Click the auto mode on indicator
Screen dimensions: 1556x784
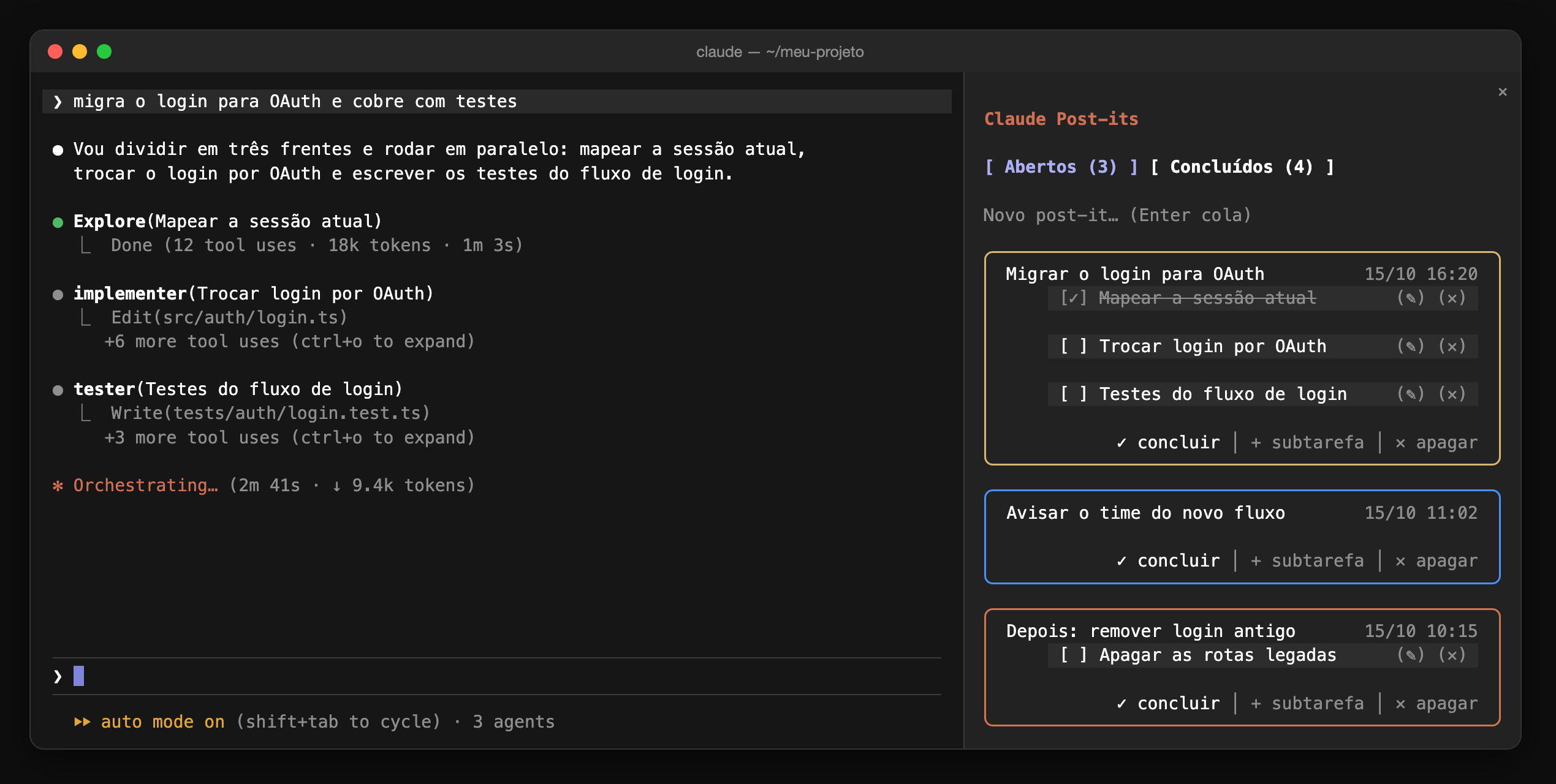pyautogui.click(x=150, y=722)
